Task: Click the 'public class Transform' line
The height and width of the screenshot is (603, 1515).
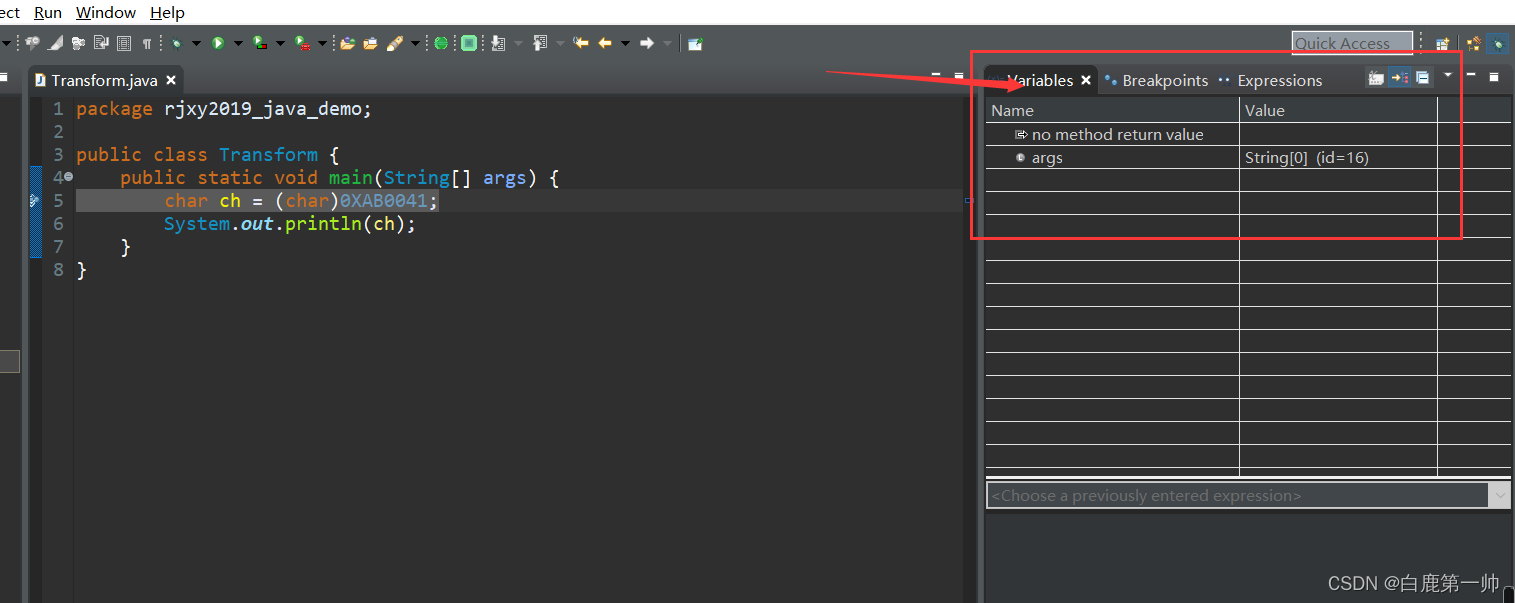Action: click(208, 154)
